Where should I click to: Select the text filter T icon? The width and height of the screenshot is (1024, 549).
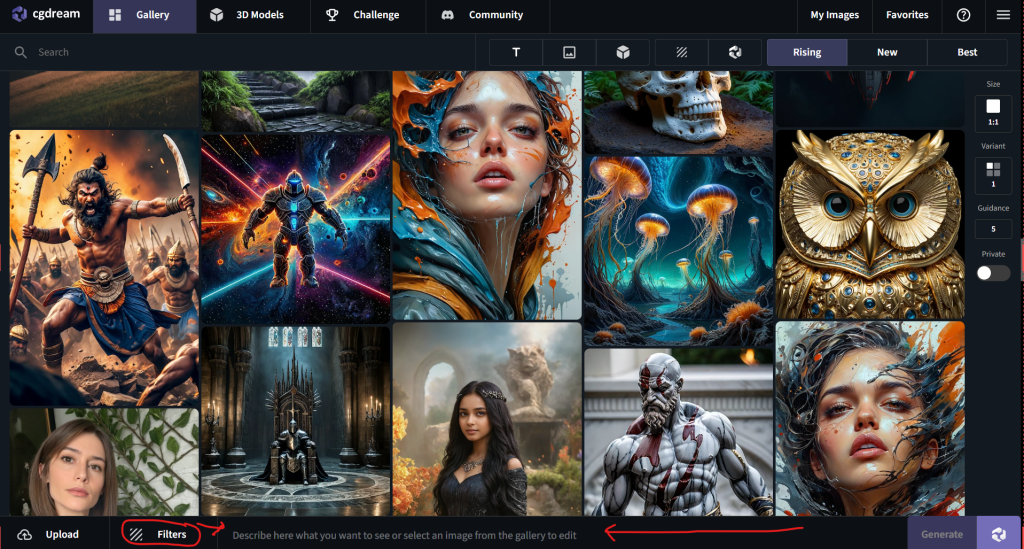(516, 52)
